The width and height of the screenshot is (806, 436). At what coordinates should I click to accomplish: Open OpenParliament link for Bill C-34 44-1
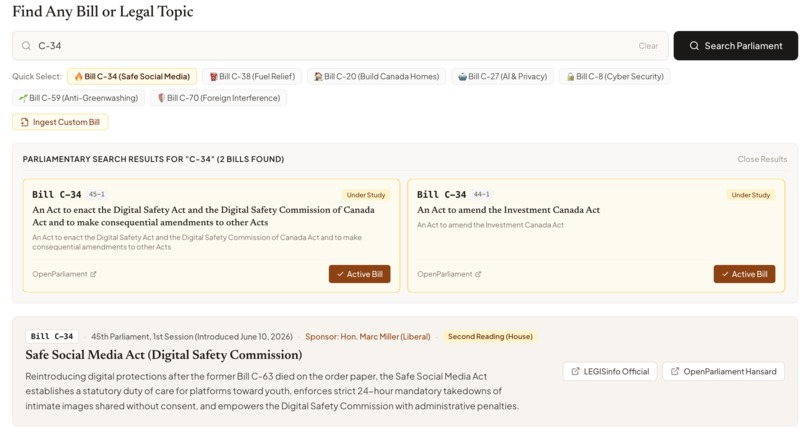click(x=449, y=274)
